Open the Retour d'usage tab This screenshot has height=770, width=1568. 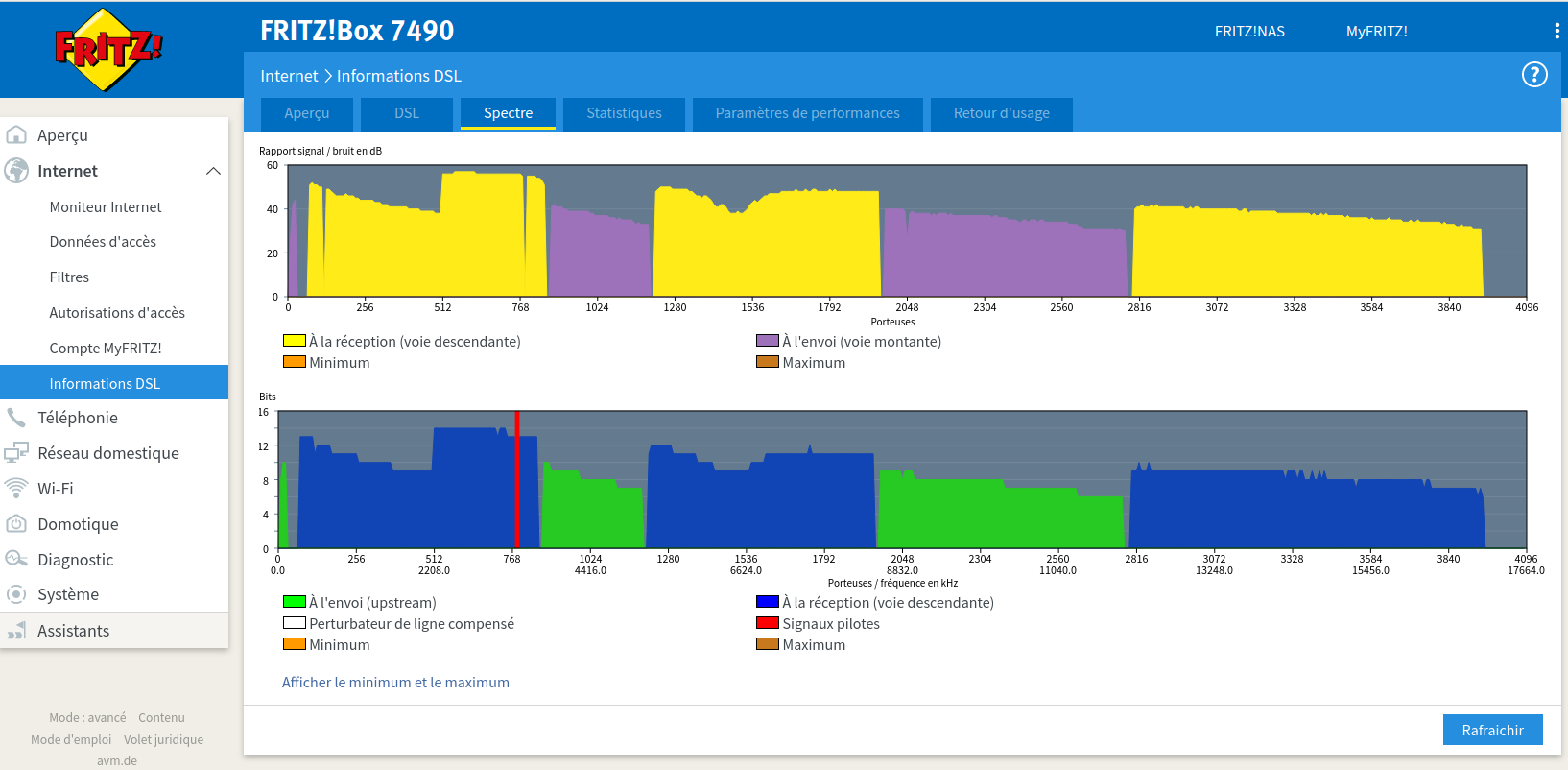coord(1001,113)
